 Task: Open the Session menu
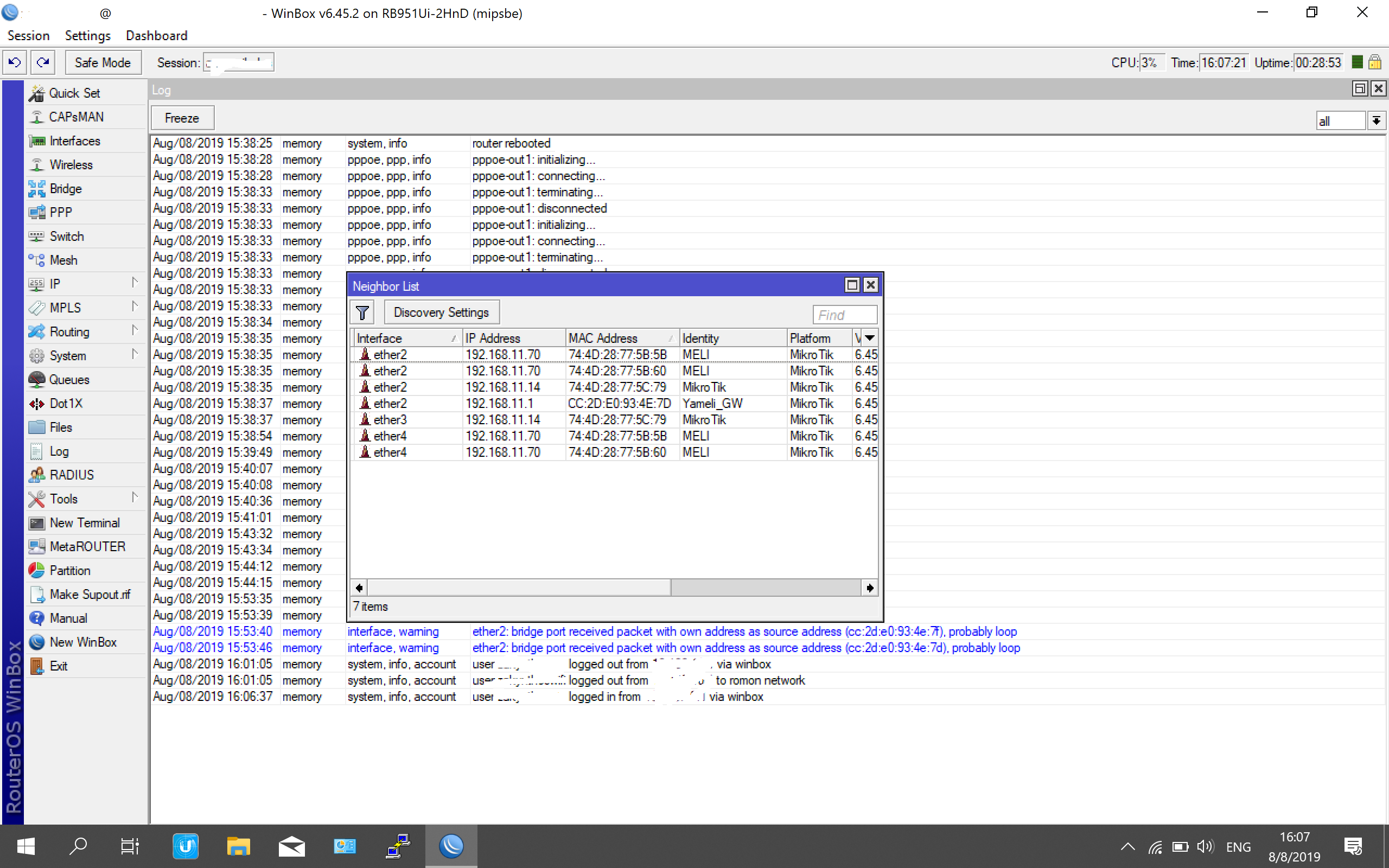click(x=28, y=36)
